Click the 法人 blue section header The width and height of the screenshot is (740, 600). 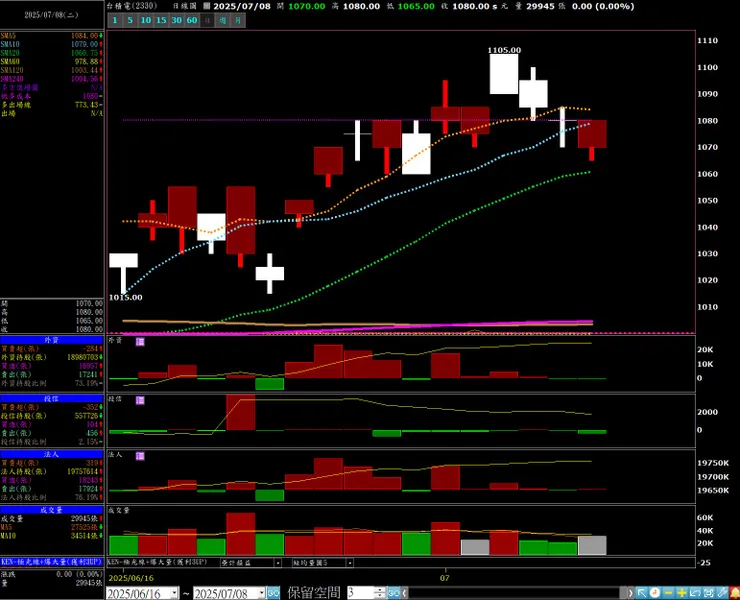point(51,454)
